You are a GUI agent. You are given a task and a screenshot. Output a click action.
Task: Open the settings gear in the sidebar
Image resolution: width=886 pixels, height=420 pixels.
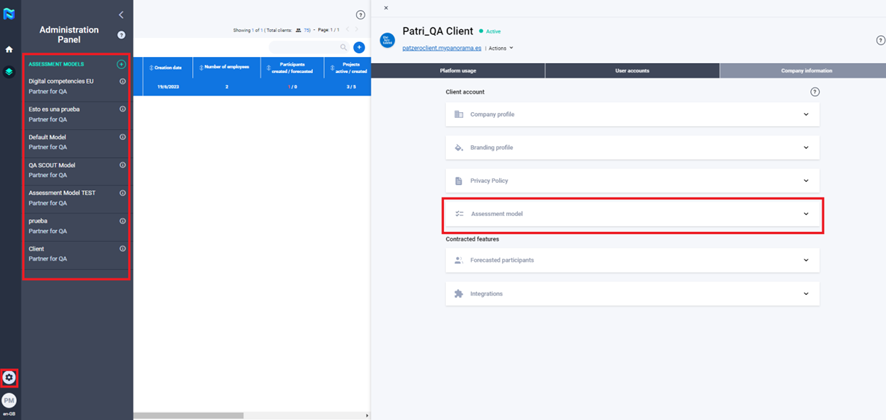click(9, 377)
